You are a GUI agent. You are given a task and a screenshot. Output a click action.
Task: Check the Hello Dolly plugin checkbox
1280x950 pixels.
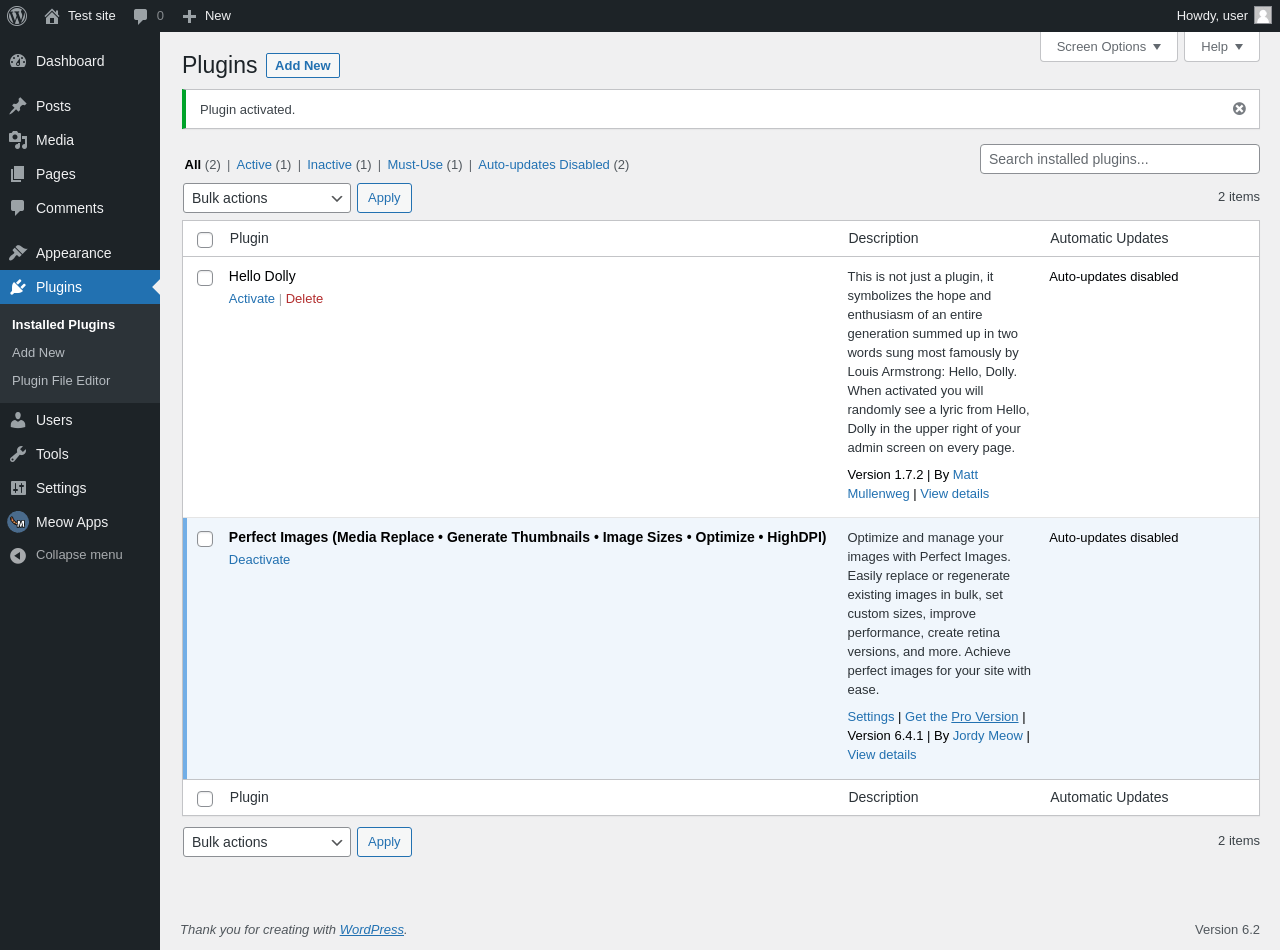(205, 278)
